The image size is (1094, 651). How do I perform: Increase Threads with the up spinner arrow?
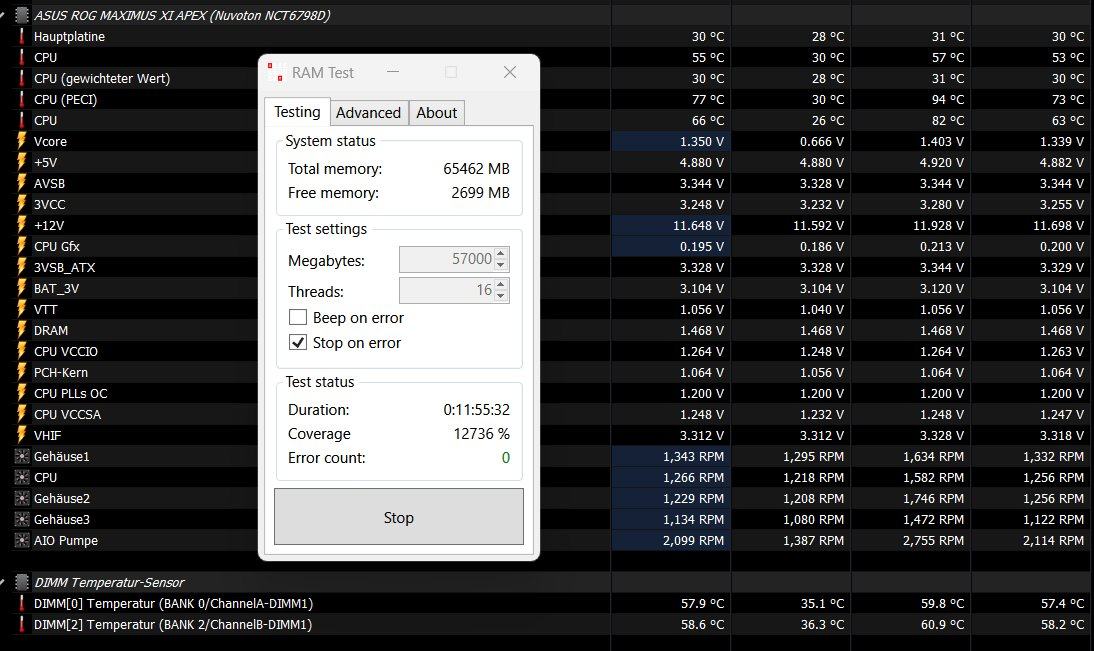click(x=500, y=285)
